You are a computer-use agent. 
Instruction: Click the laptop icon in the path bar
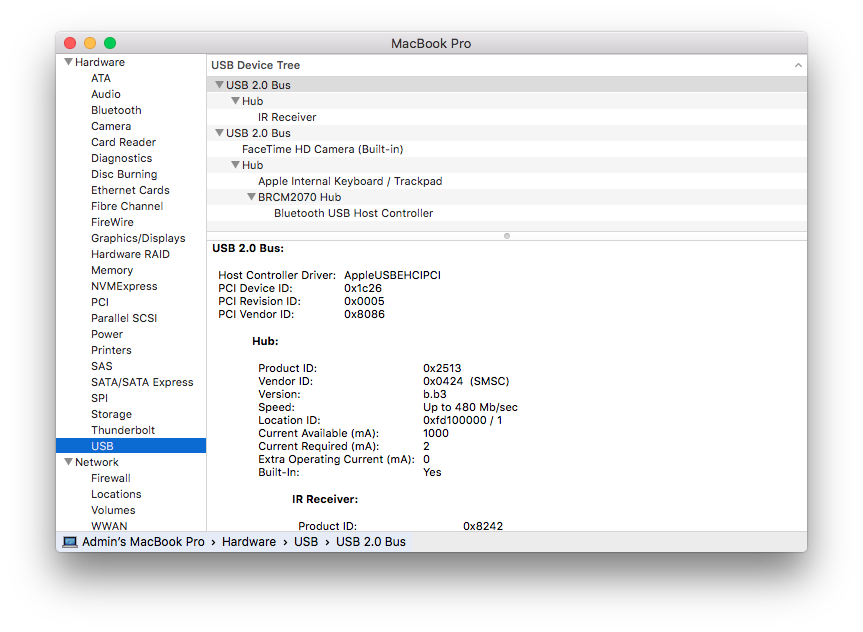point(70,542)
